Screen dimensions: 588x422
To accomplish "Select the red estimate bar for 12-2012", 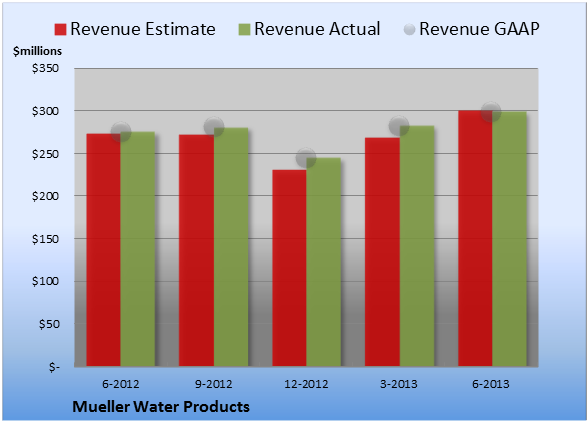I will (x=289, y=268).
